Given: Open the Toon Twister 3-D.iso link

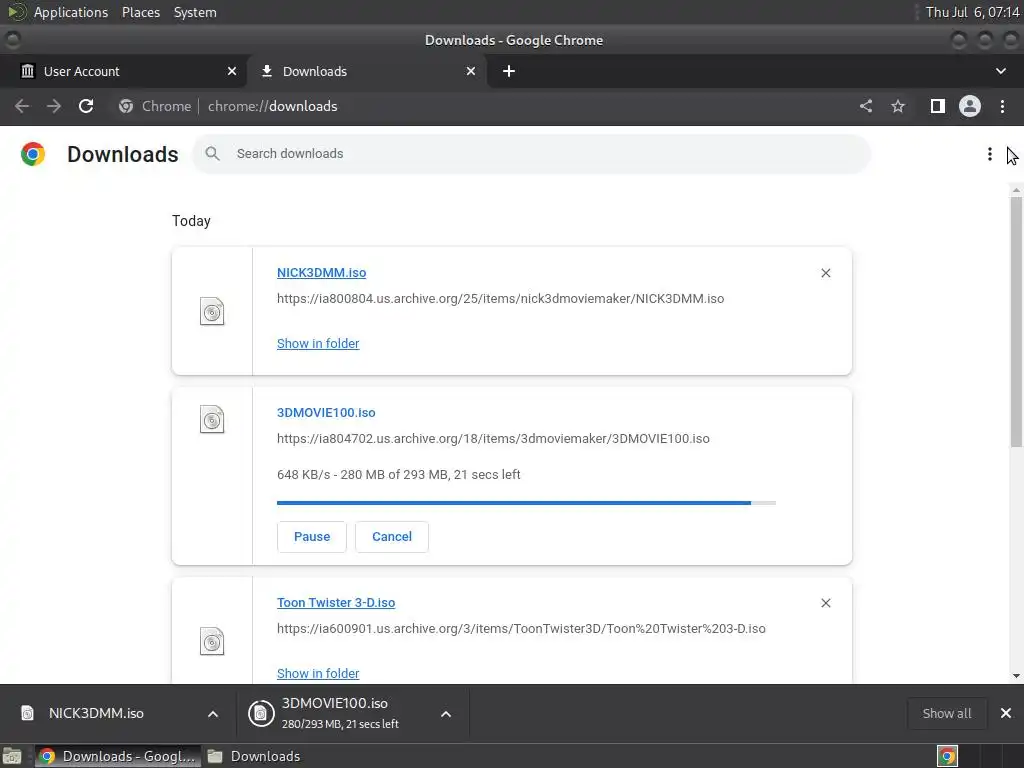Looking at the screenshot, I should pyautogui.click(x=336, y=603).
